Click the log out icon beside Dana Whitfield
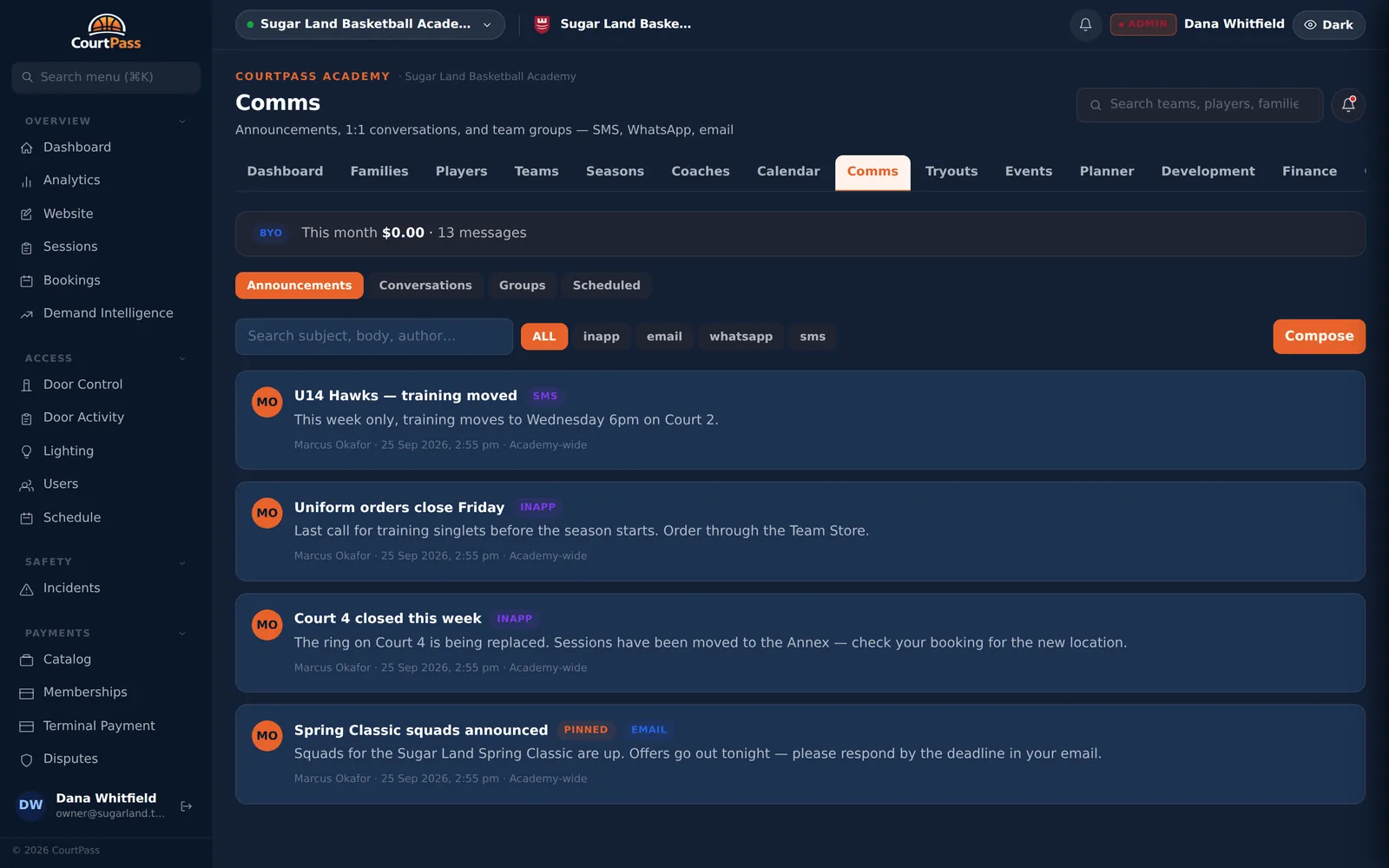 coord(186,806)
